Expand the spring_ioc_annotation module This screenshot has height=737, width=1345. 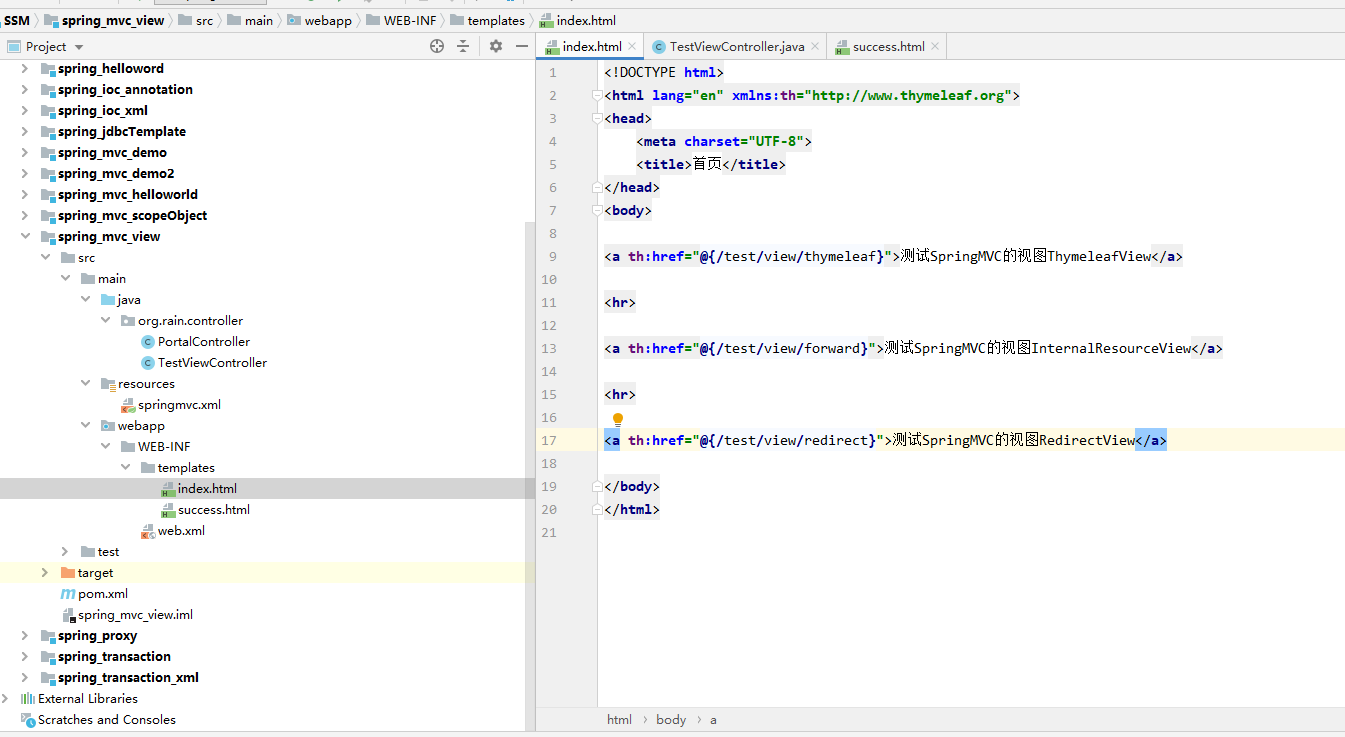25,90
